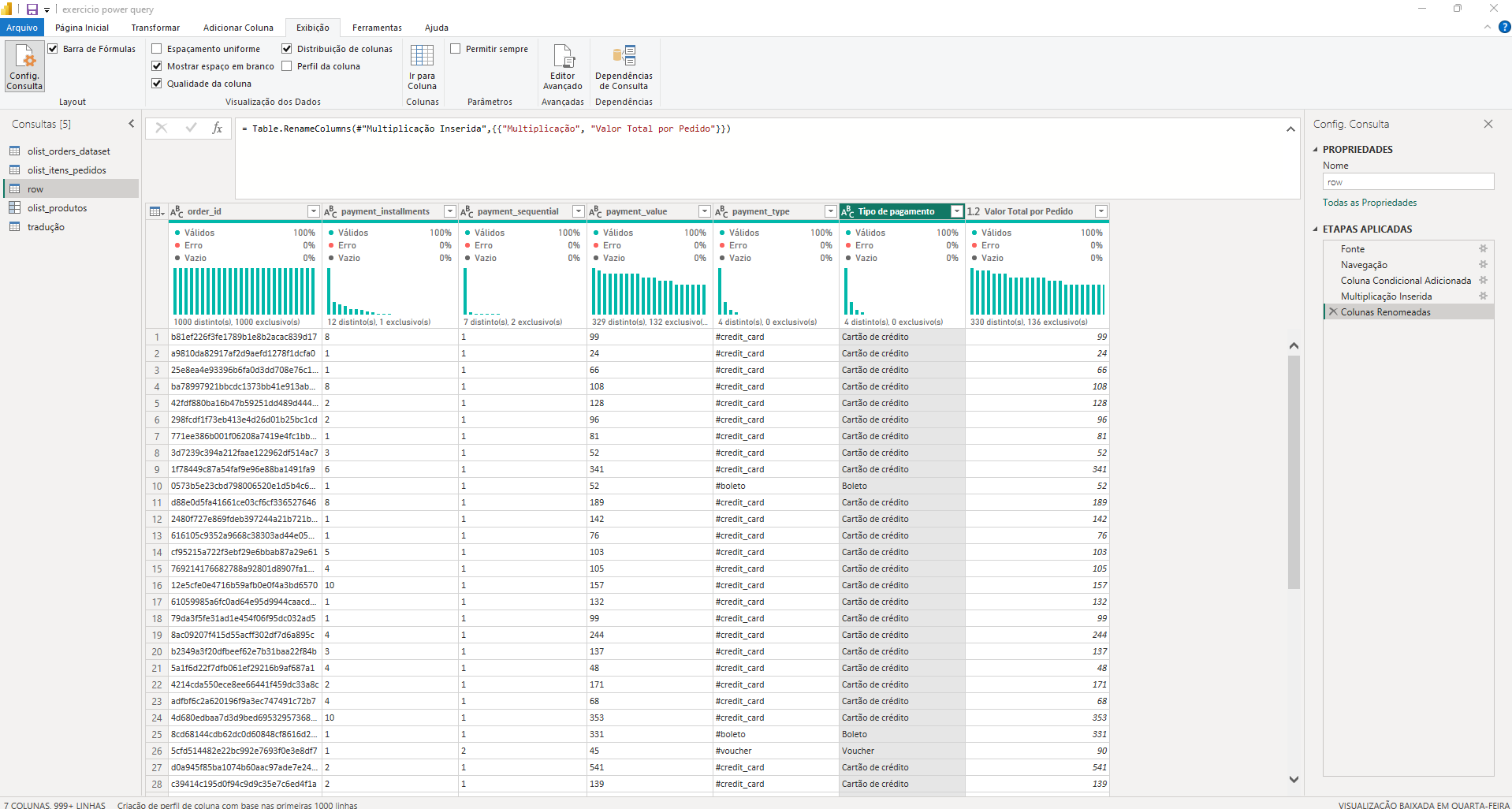The height and width of the screenshot is (809, 1512).
Task: Toggle Qualidade da coluna checkbox
Action: pos(157,84)
